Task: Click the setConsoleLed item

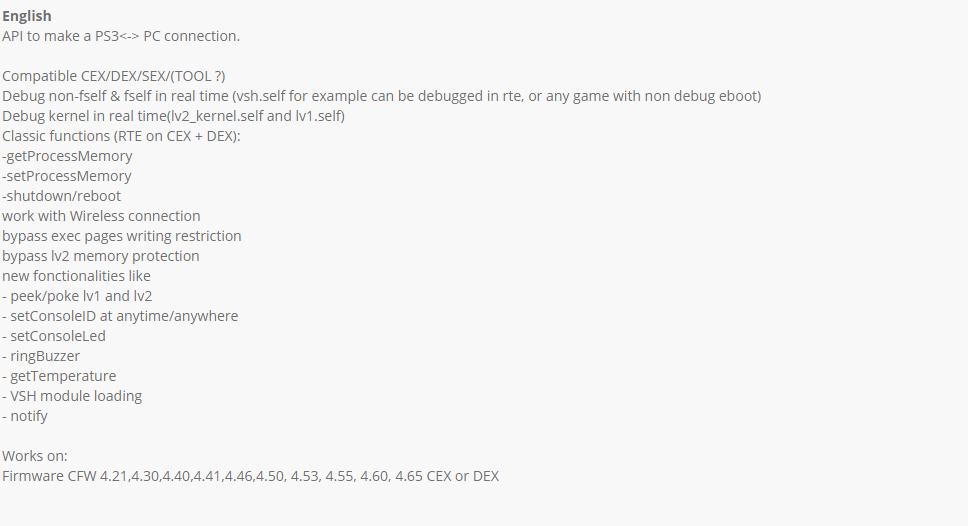Action: 54,336
